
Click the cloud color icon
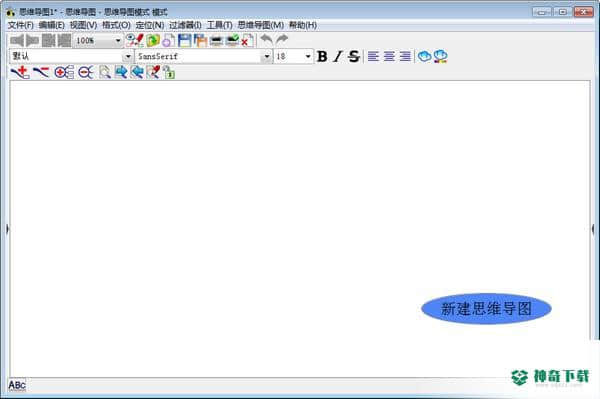440,56
